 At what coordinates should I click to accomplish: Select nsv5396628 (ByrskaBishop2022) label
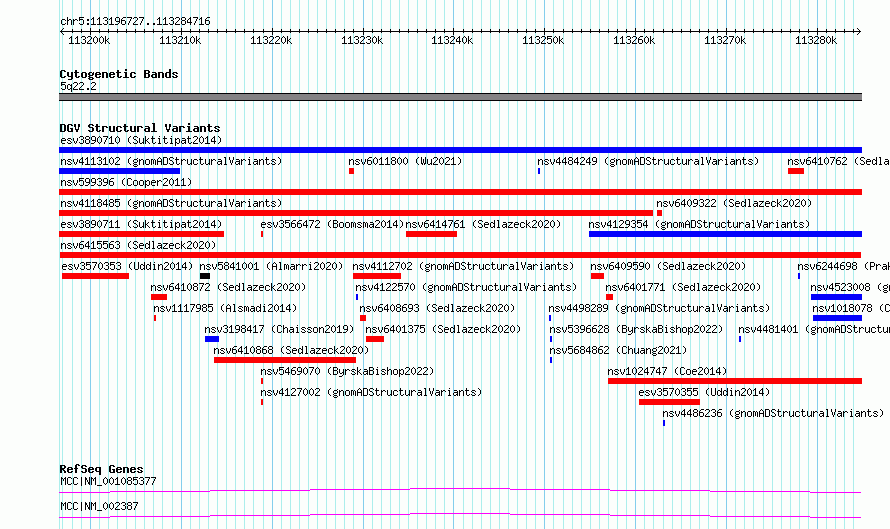pyautogui.click(x=636, y=329)
